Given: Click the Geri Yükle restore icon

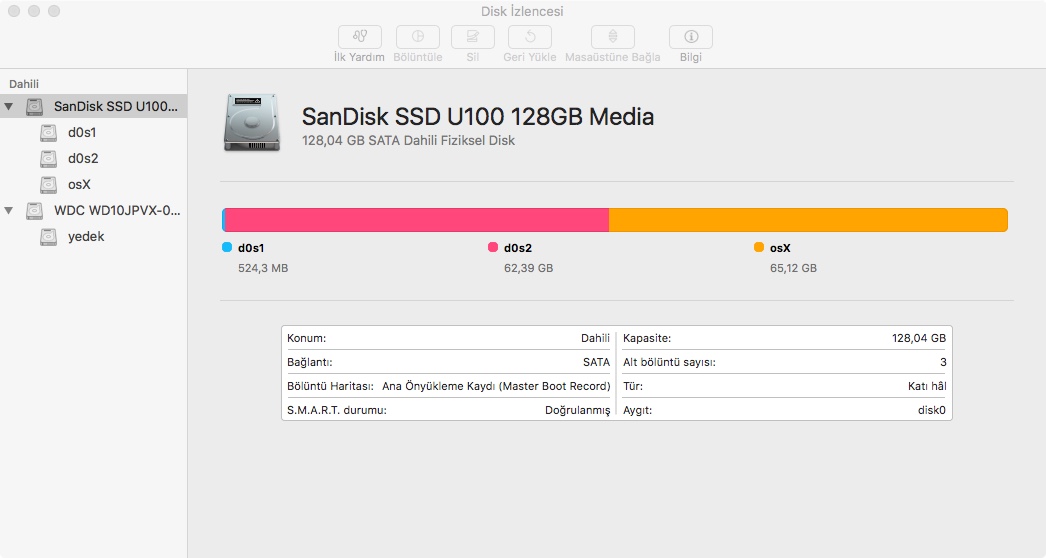Looking at the screenshot, I should [529, 37].
